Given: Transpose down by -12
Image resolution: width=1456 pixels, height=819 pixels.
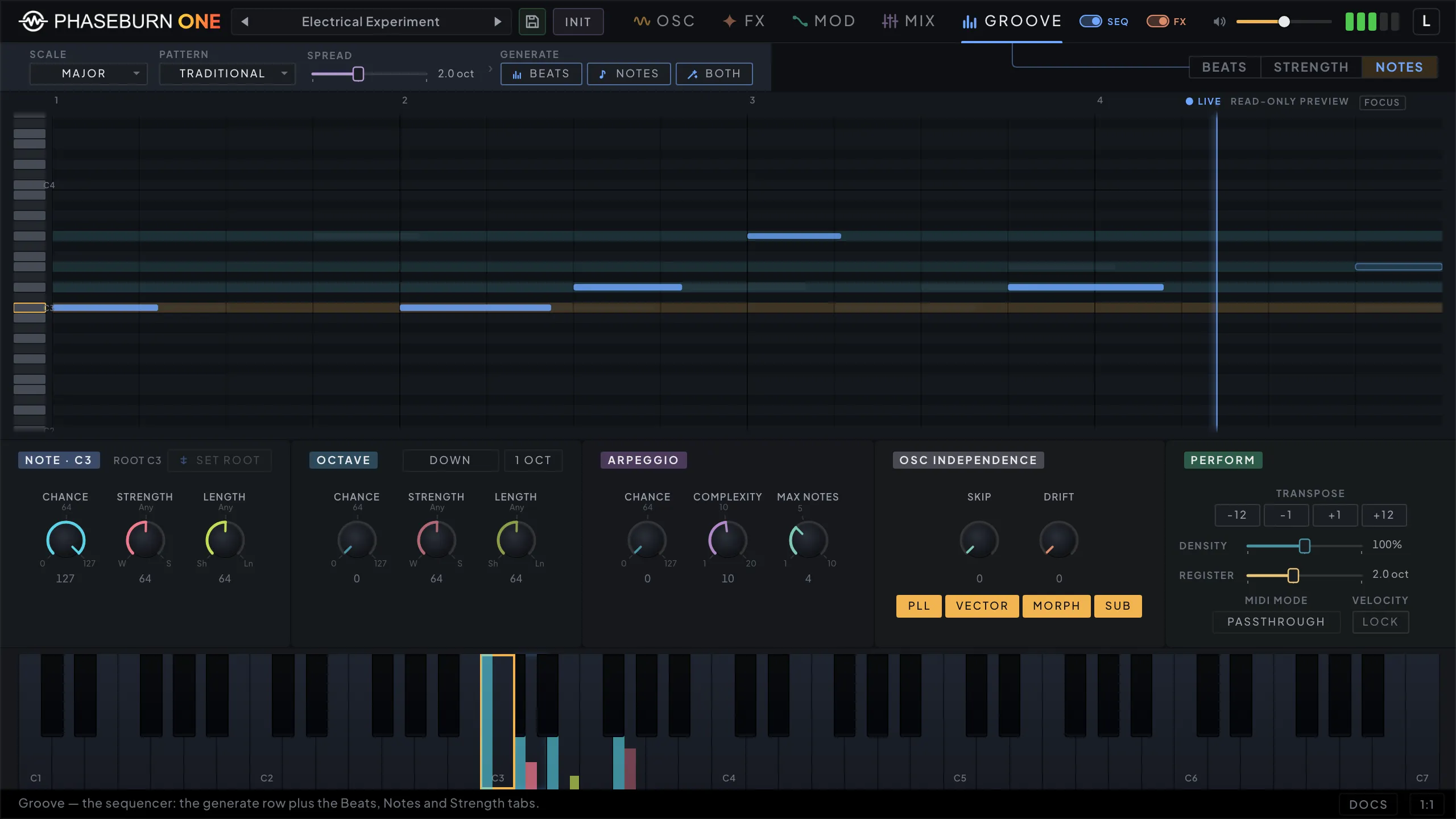Looking at the screenshot, I should (1237, 515).
